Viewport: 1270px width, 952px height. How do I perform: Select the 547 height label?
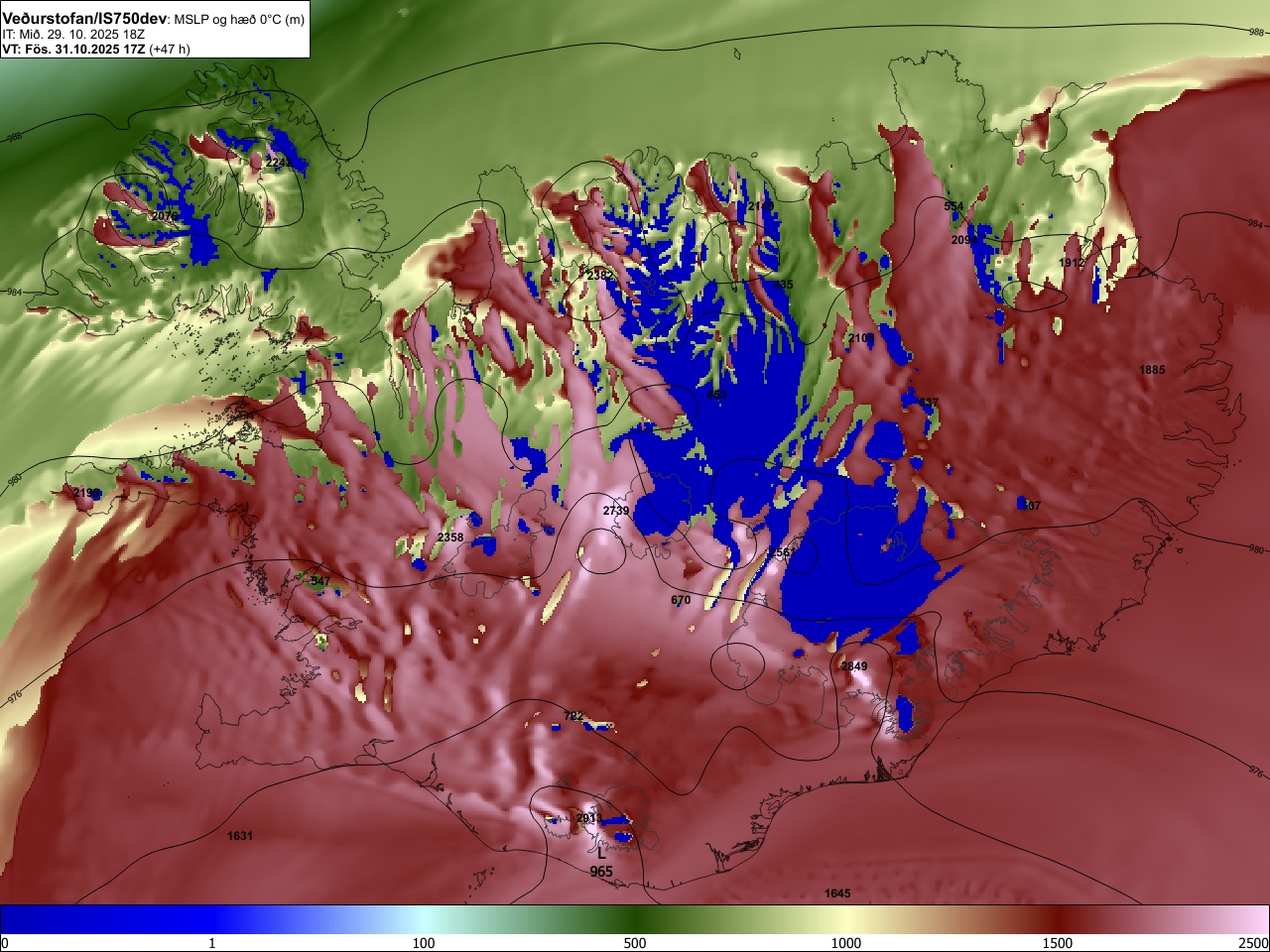coord(320,581)
